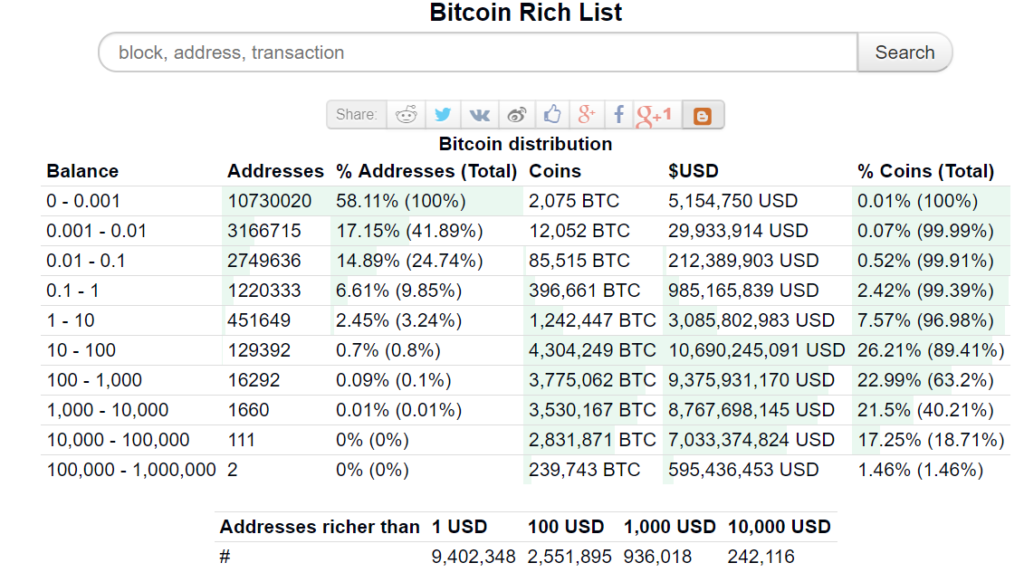Click the 2,831,871 BTC cell
The height and width of the screenshot is (582, 1024).
(592, 440)
